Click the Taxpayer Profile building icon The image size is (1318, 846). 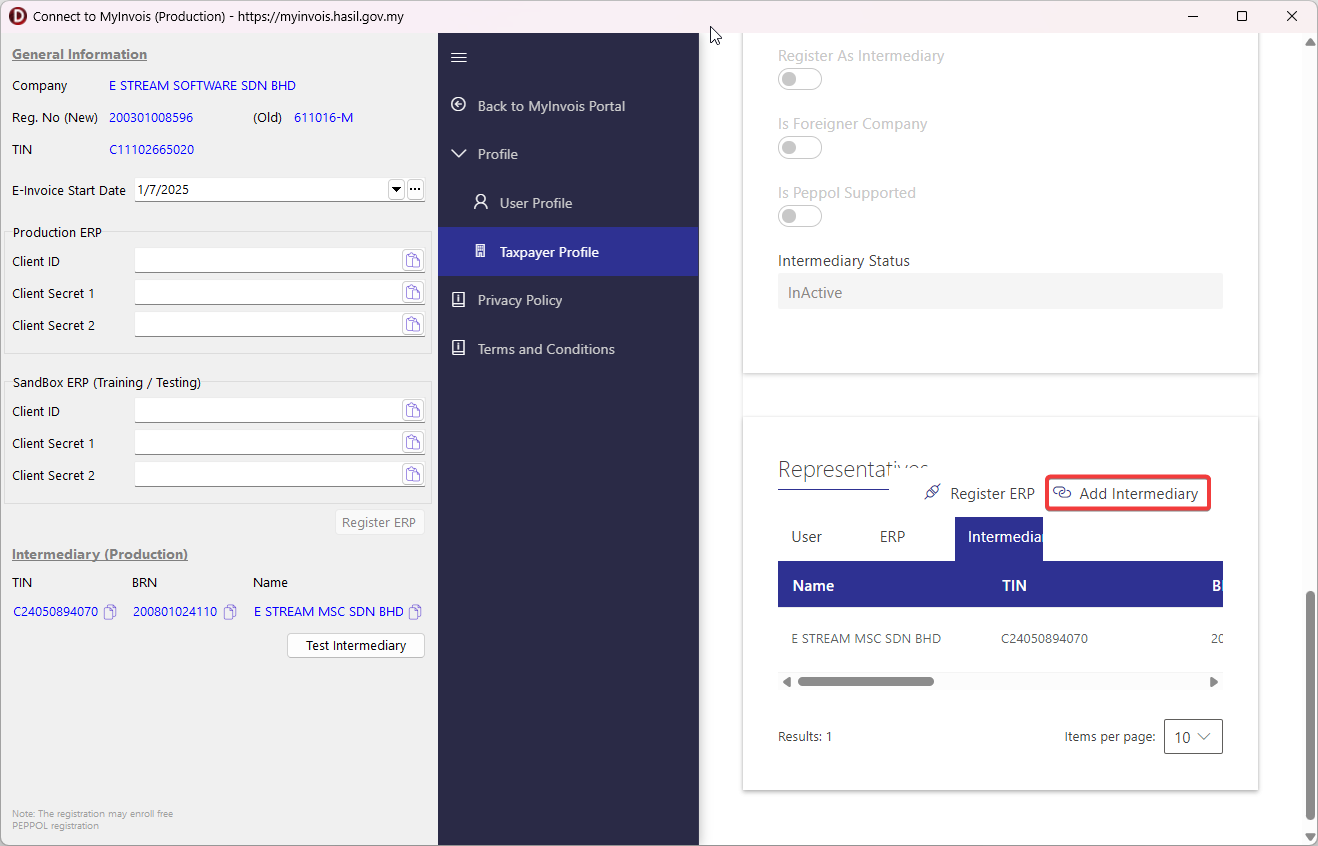click(x=481, y=251)
